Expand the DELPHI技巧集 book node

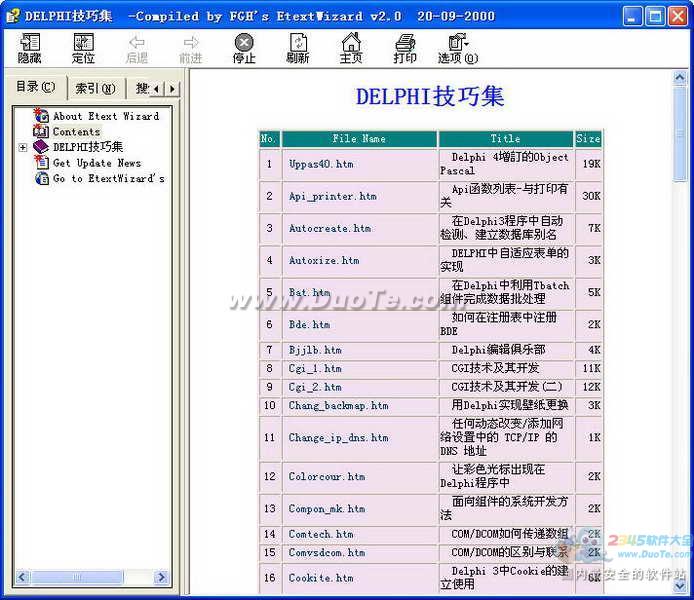point(23,147)
